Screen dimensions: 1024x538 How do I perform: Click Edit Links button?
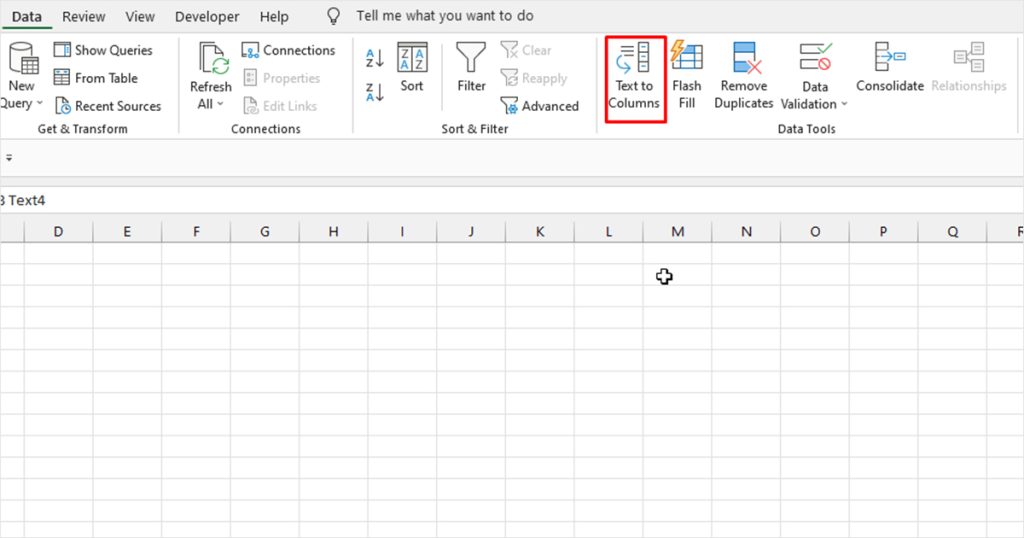(x=280, y=106)
